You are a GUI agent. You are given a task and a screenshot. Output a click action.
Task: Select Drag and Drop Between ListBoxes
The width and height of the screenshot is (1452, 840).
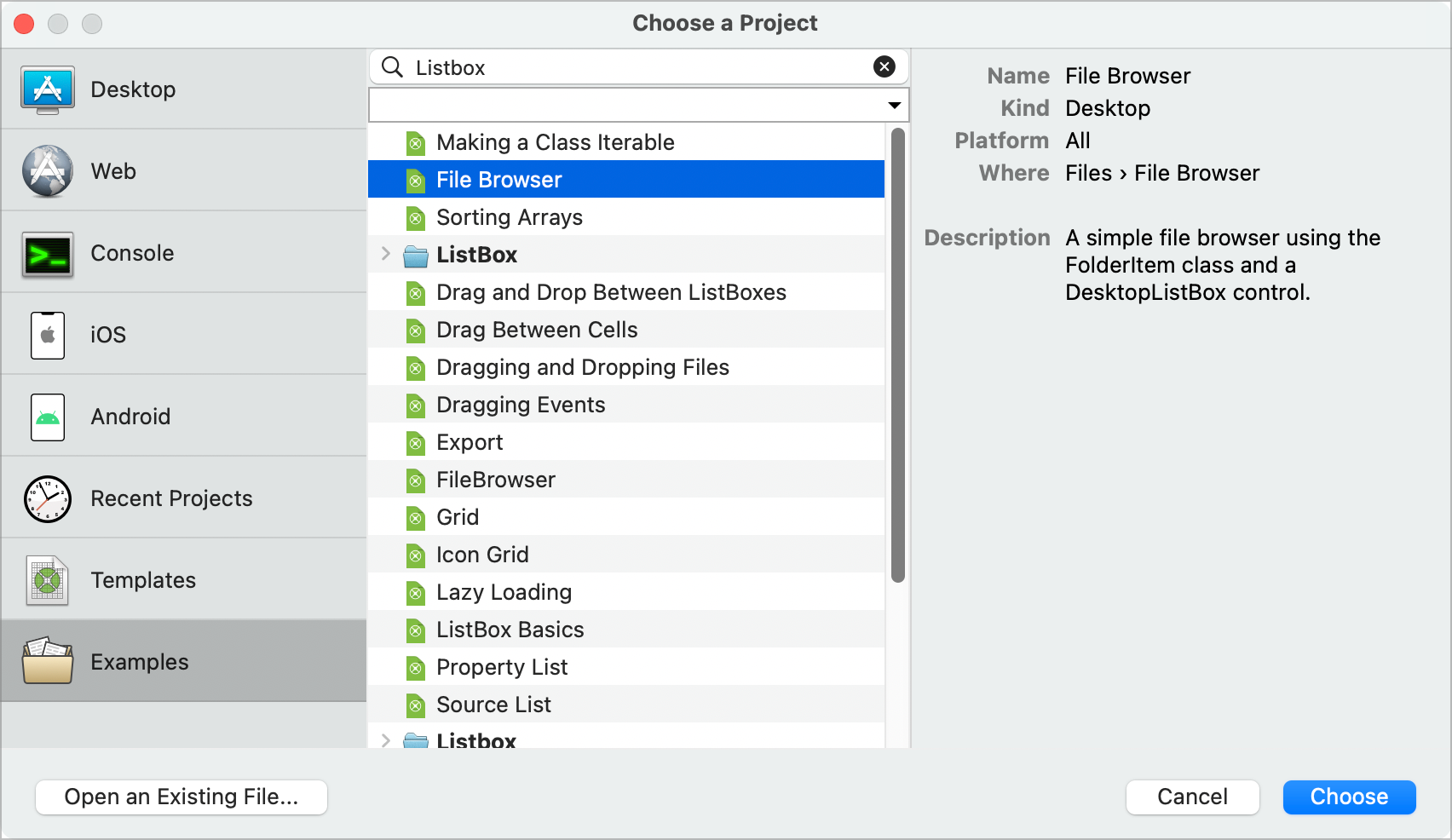(x=610, y=292)
